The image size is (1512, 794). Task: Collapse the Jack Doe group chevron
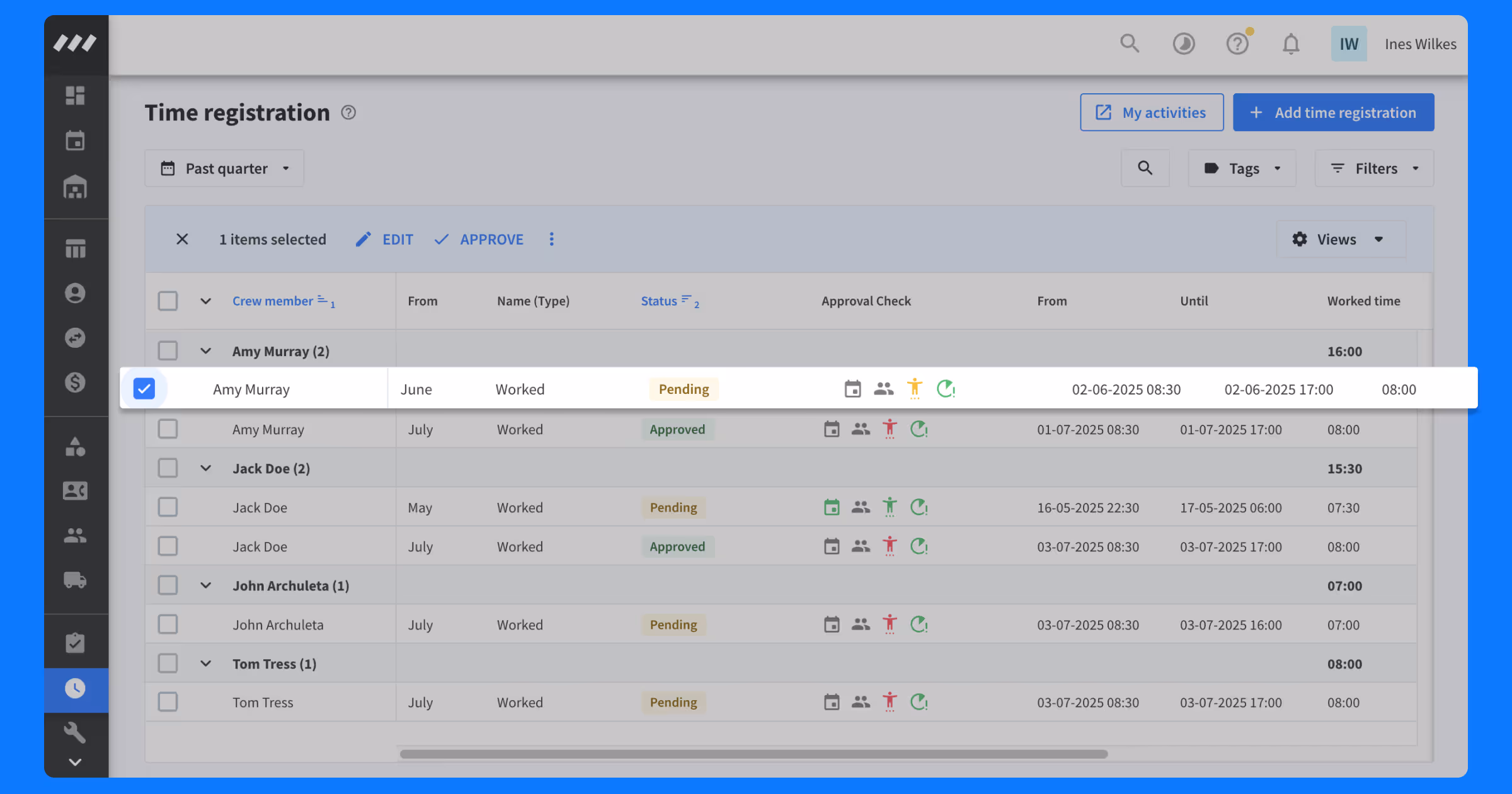(x=205, y=468)
